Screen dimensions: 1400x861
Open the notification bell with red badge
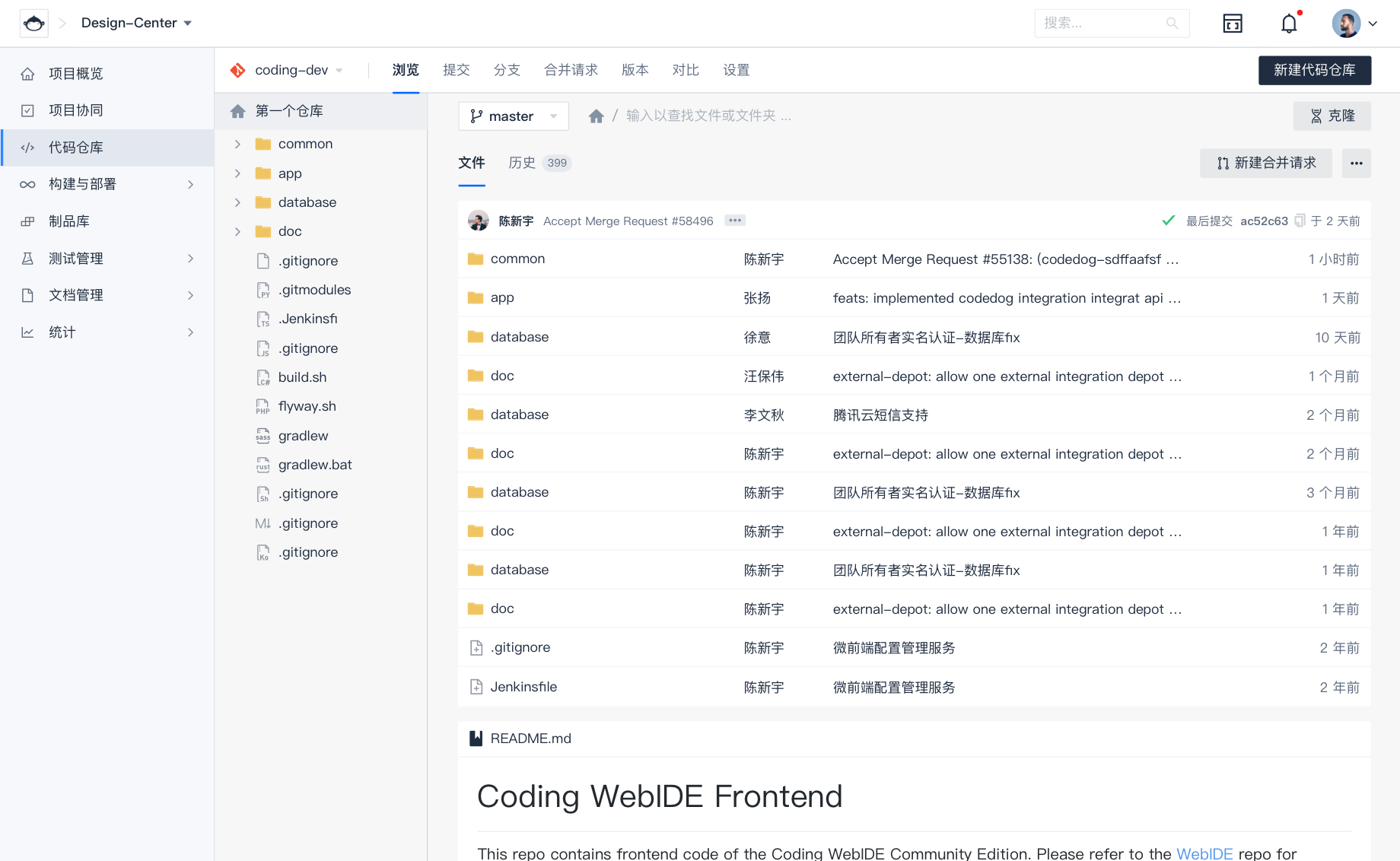[x=1289, y=23]
